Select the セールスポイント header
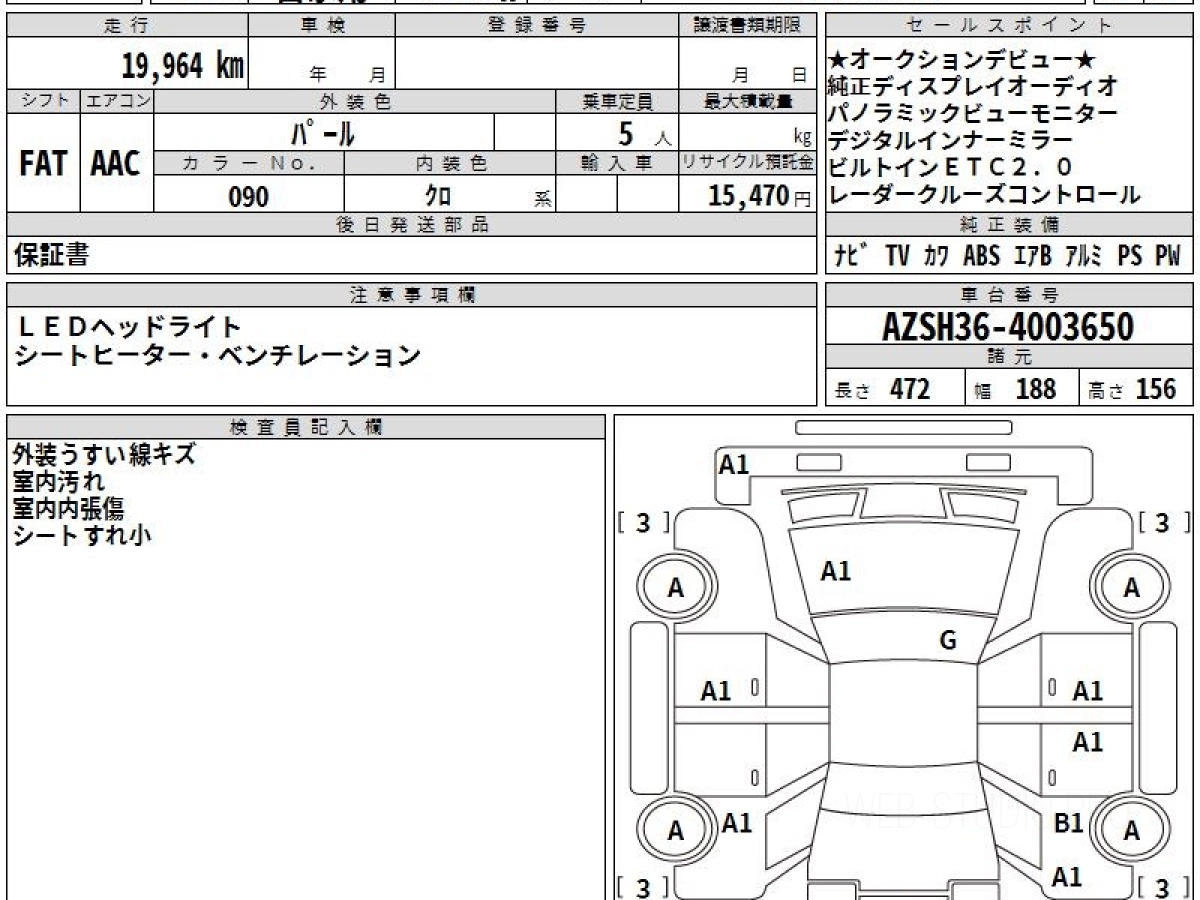This screenshot has width=1200, height=900. pyautogui.click(x=1010, y=27)
